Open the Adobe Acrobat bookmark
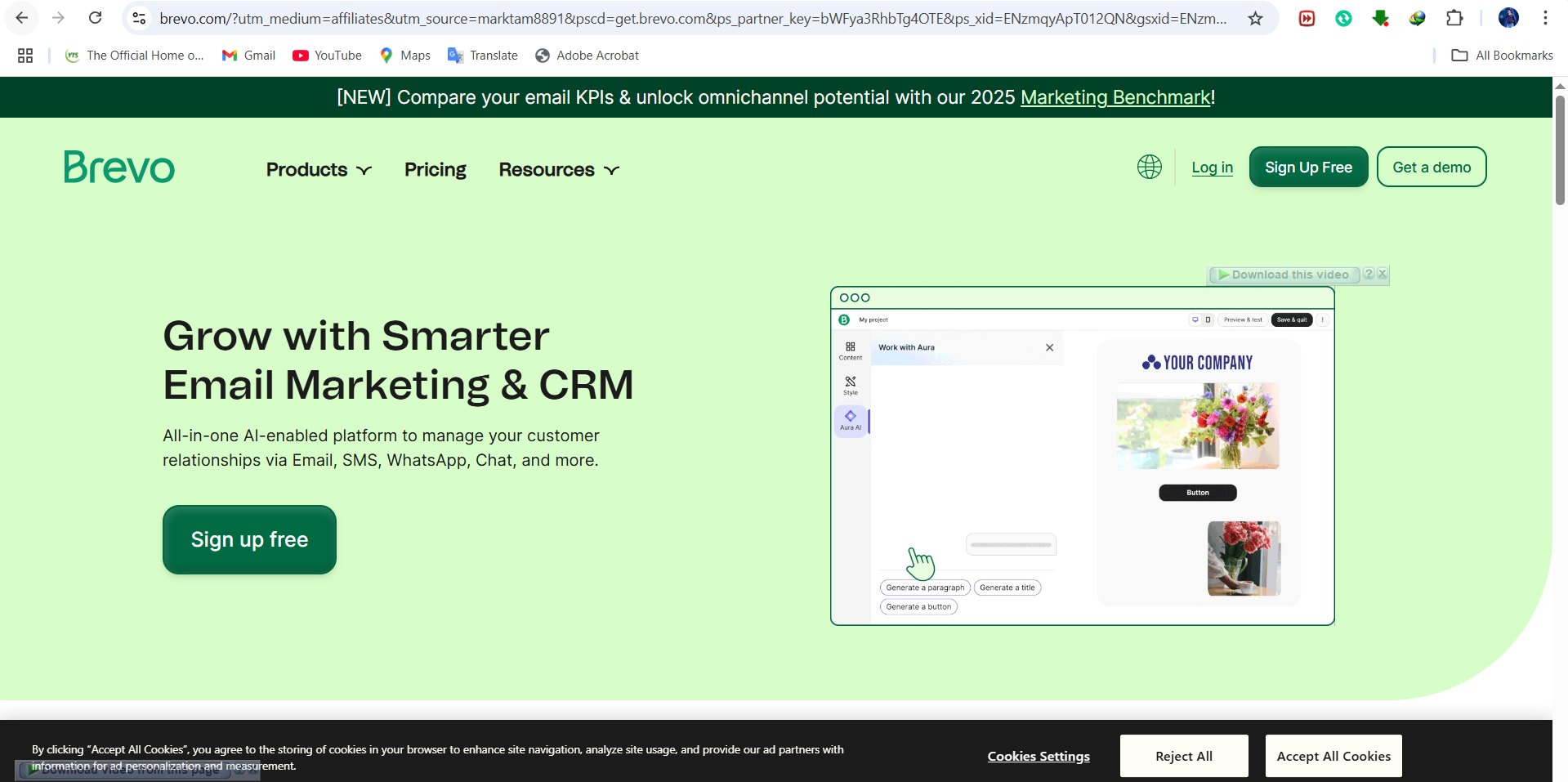Viewport: 1568px width, 782px height. pyautogui.click(x=587, y=56)
